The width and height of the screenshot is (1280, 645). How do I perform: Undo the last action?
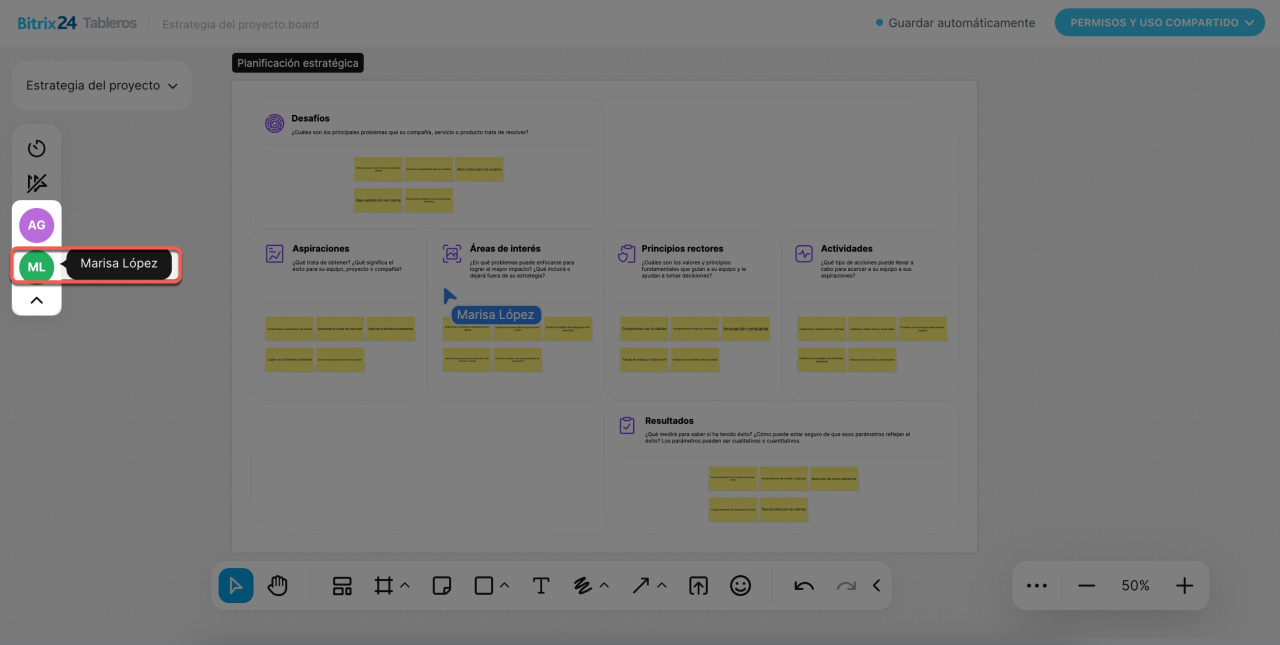pos(804,586)
